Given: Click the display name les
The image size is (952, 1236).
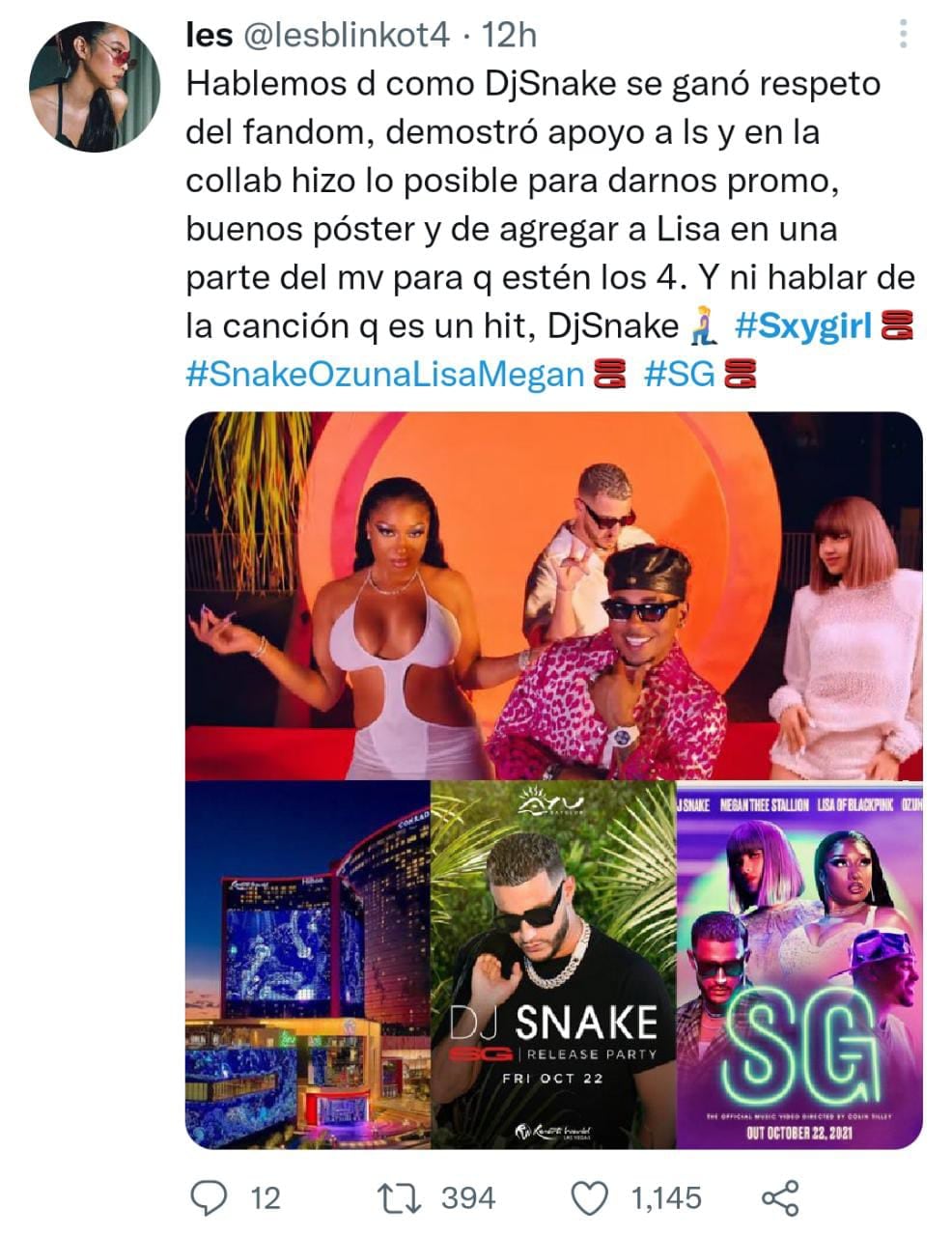Looking at the screenshot, I should 209,36.
